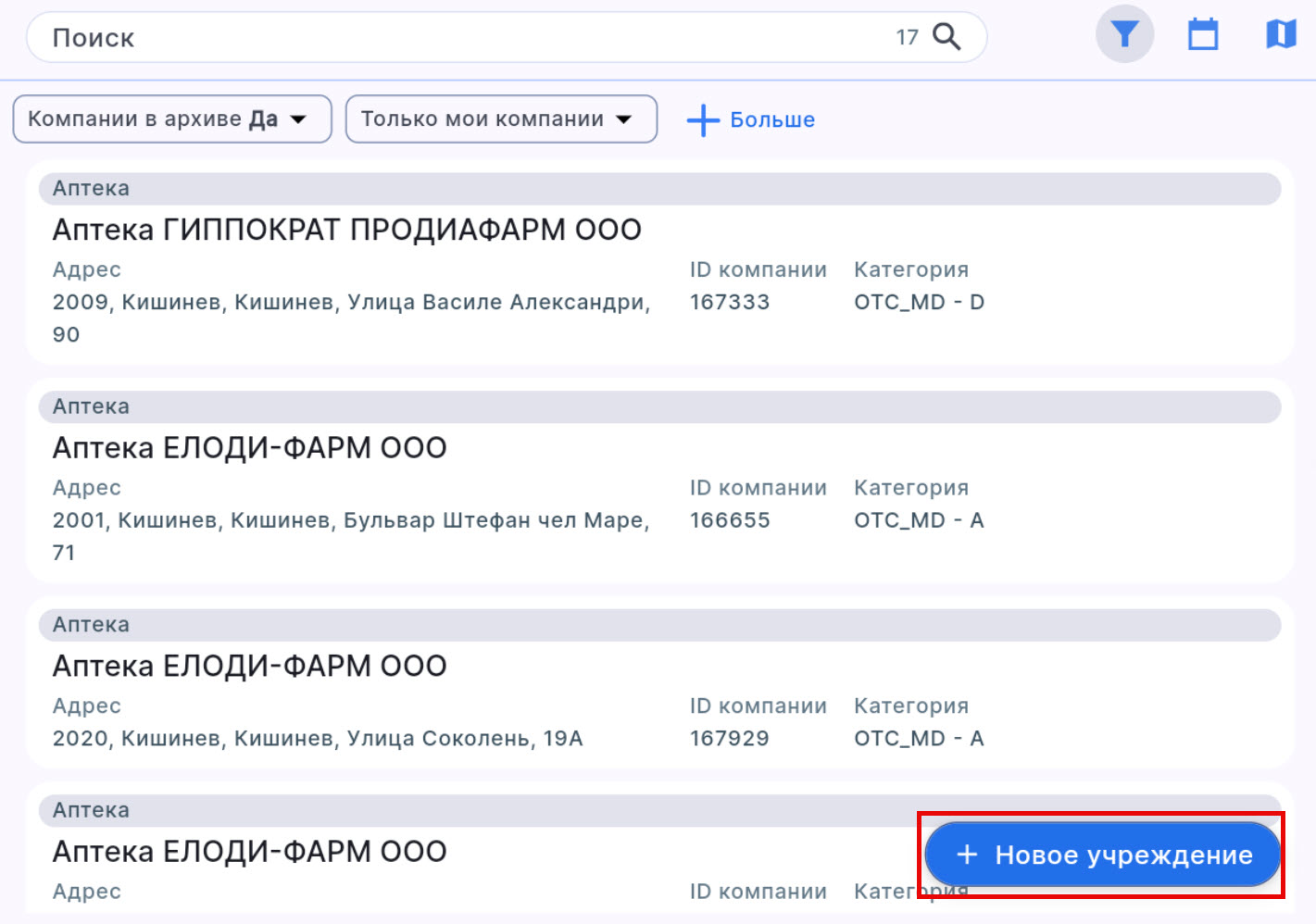Screen dimensions: 1316x924
Task: Click category OTC_MD - D value
Action: pos(919,302)
